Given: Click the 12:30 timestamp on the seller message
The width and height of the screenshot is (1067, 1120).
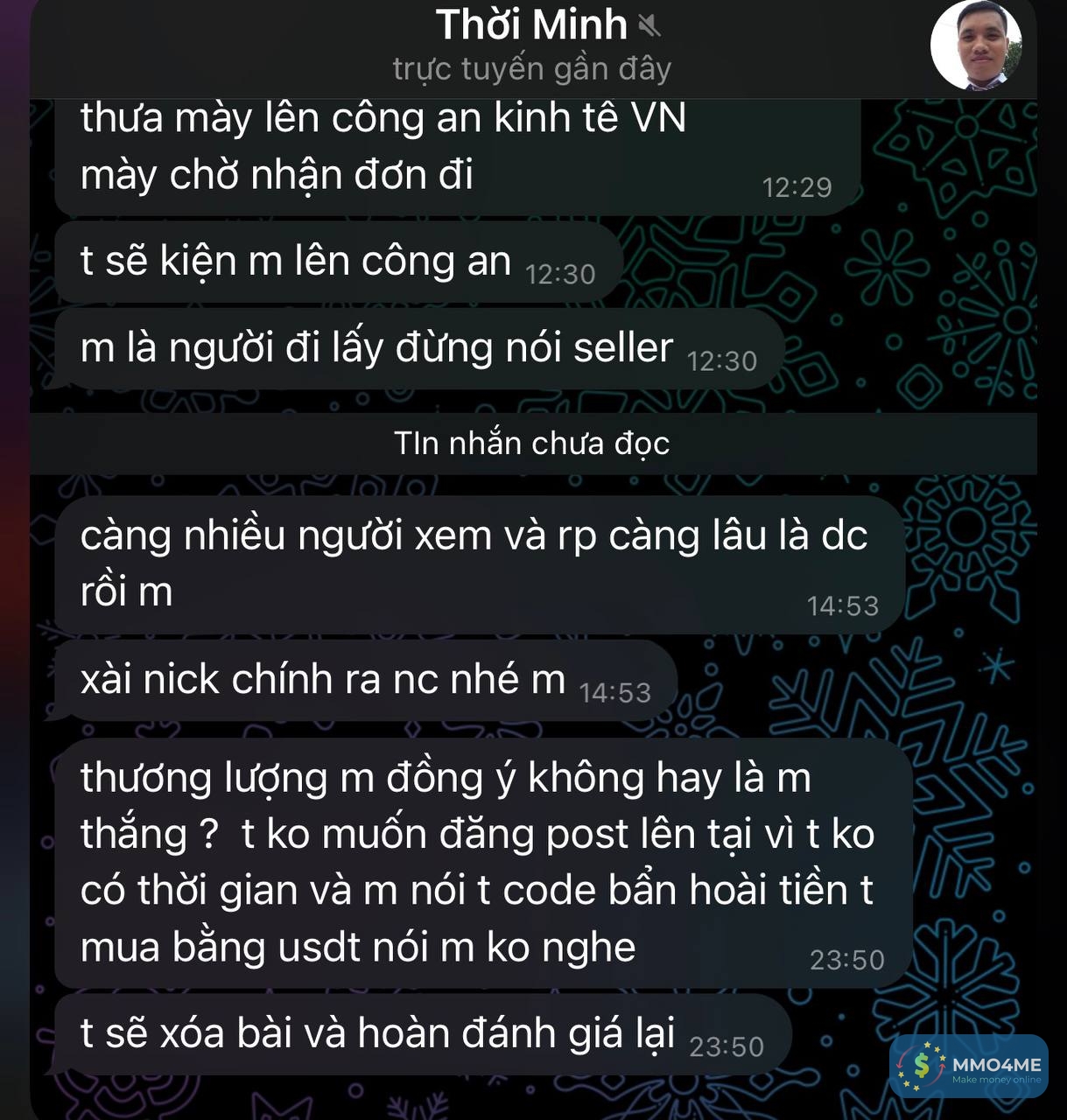Looking at the screenshot, I should click(721, 361).
